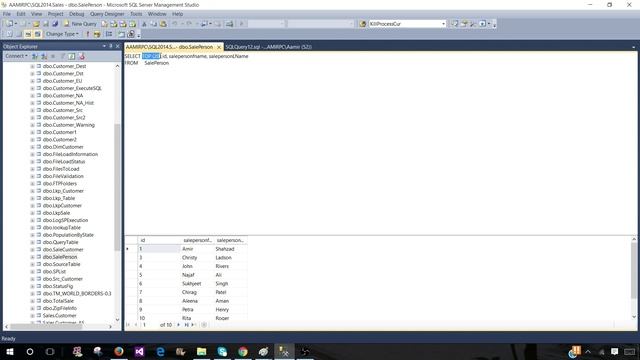Switch to the SQLQuery12.sql tab
Screen dimensions: 640x360
(x=269, y=47)
